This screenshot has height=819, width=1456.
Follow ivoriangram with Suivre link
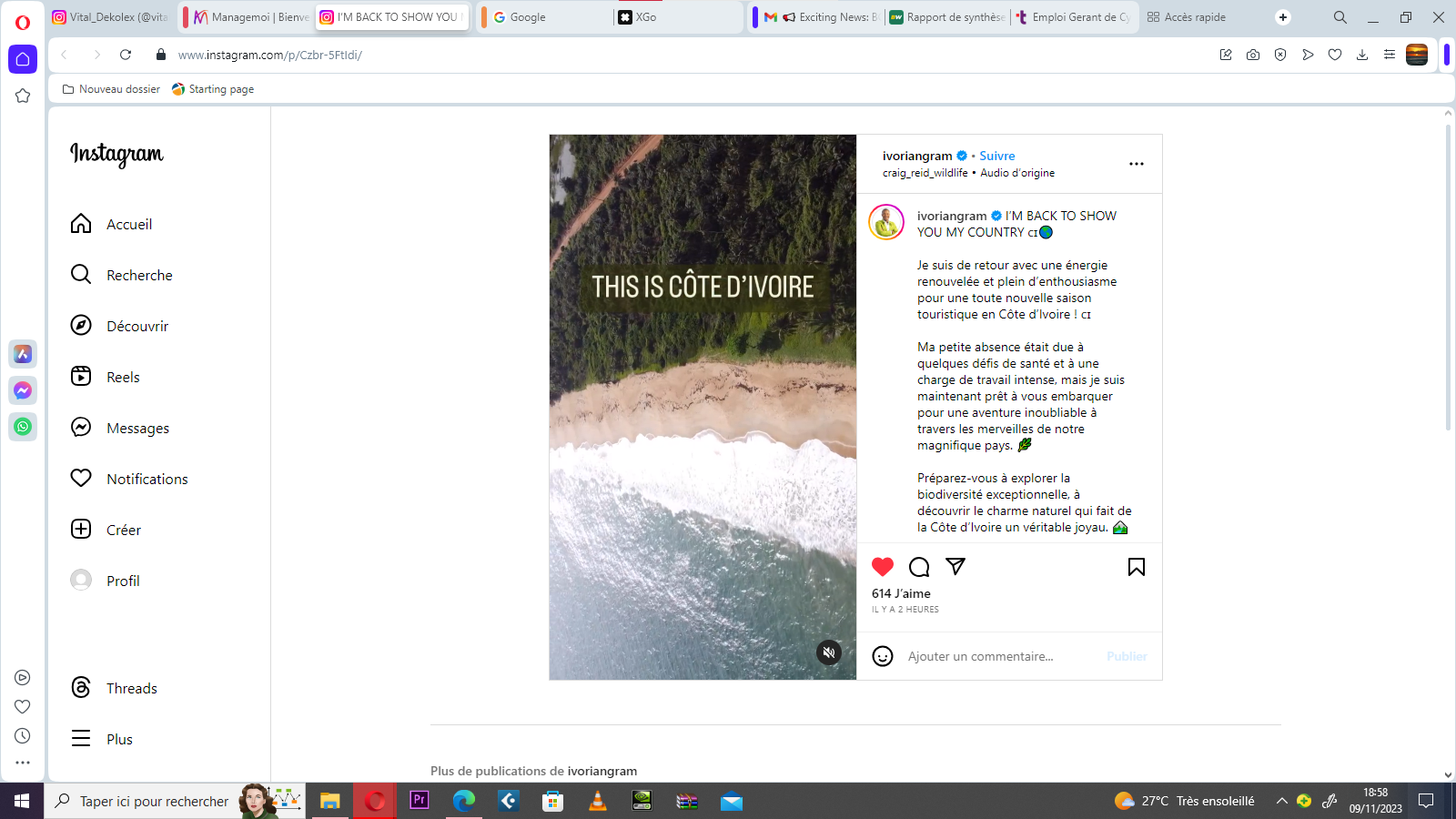pyautogui.click(x=996, y=156)
